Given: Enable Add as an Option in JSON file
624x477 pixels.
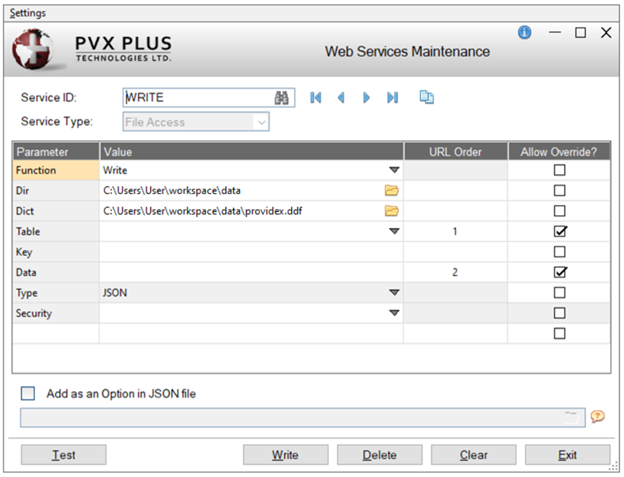Looking at the screenshot, I should (28, 394).
